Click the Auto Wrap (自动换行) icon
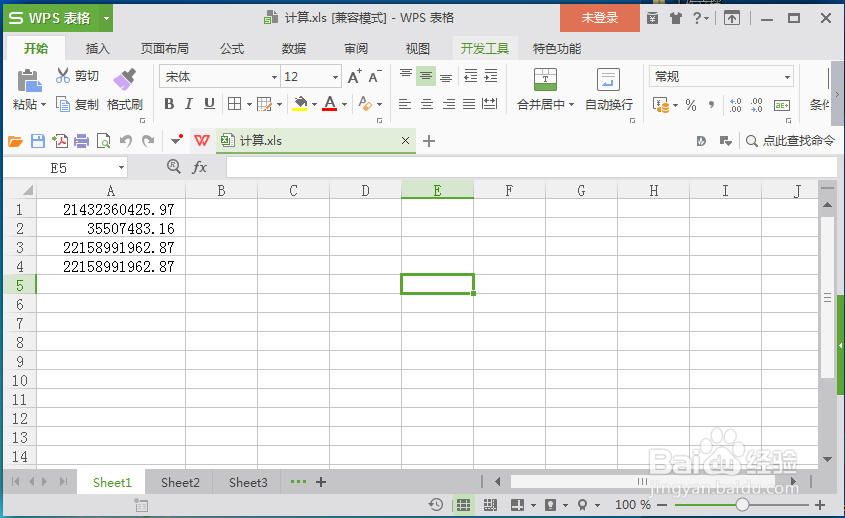This screenshot has height=518, width=845. (x=608, y=79)
